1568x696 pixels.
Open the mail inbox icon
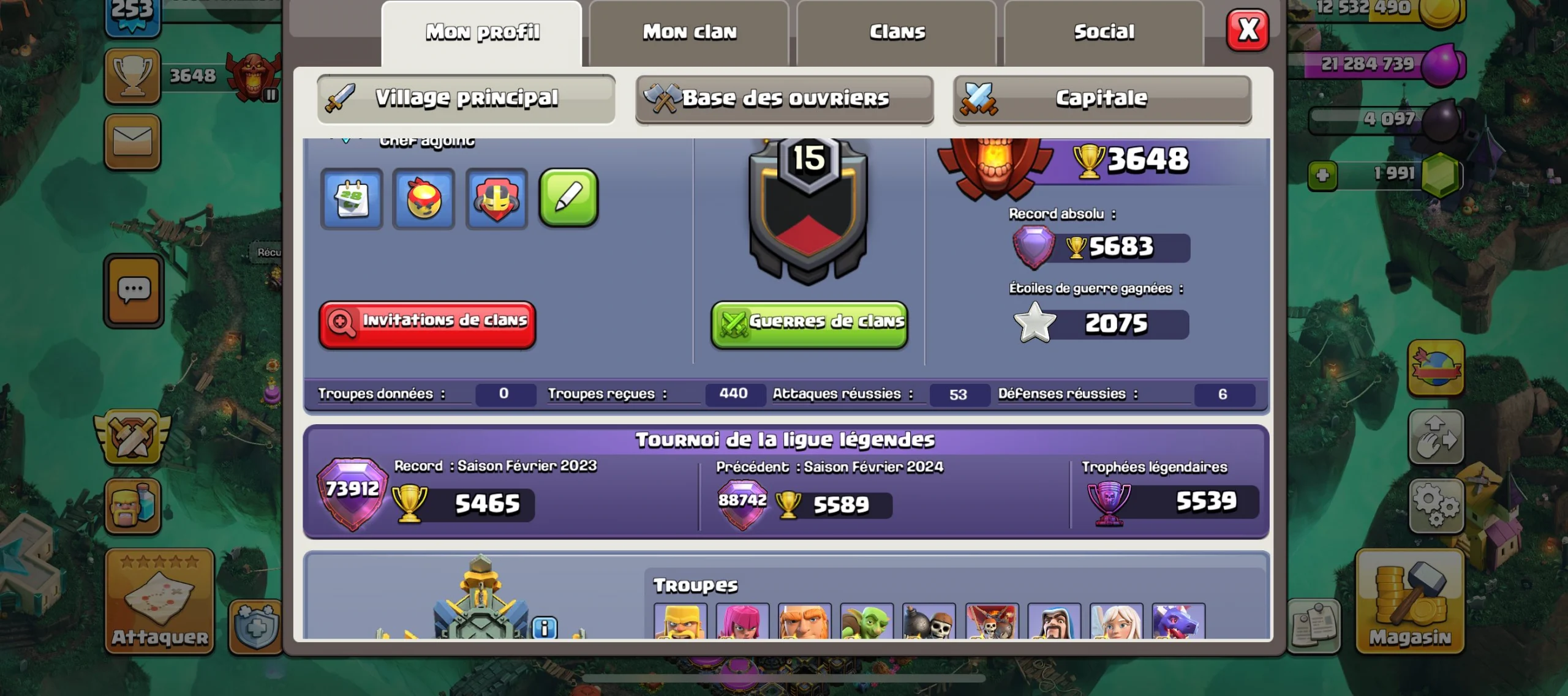(x=132, y=142)
